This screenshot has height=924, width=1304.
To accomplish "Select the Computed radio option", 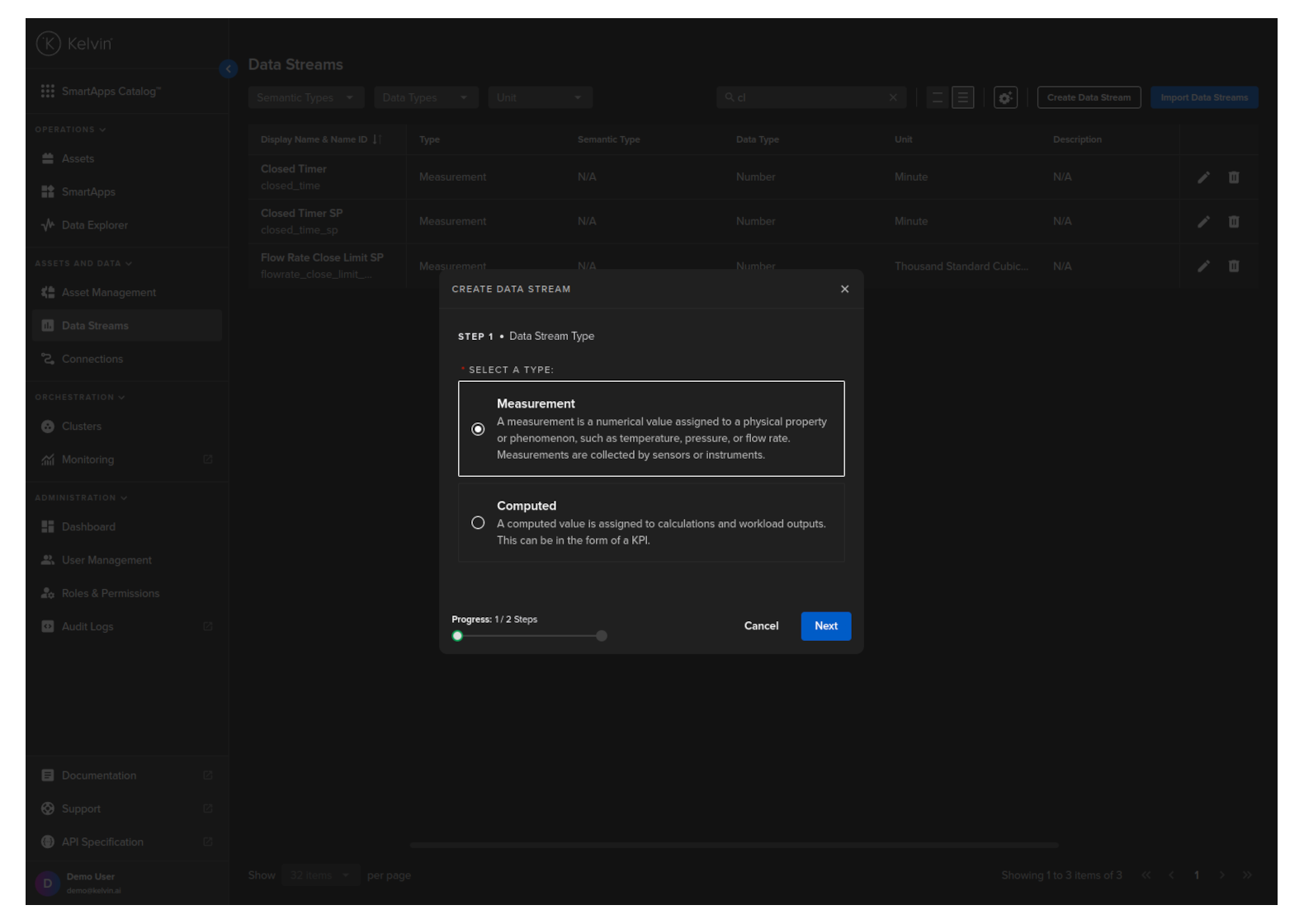I will tap(478, 523).
